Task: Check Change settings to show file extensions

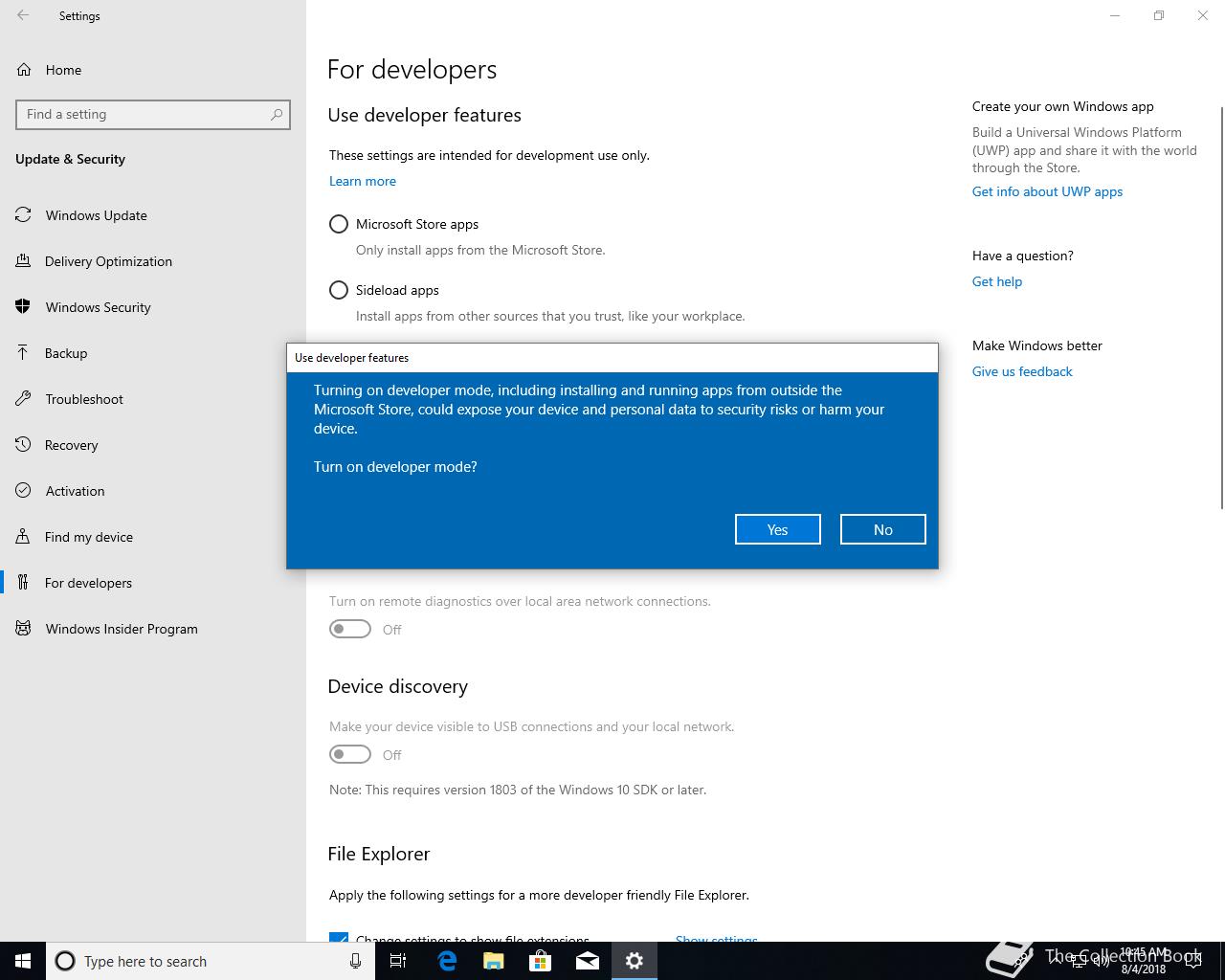Action: point(339,937)
